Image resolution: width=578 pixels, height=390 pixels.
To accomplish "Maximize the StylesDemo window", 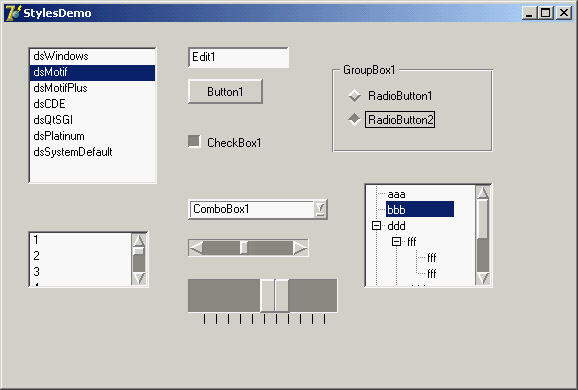I will (546, 13).
